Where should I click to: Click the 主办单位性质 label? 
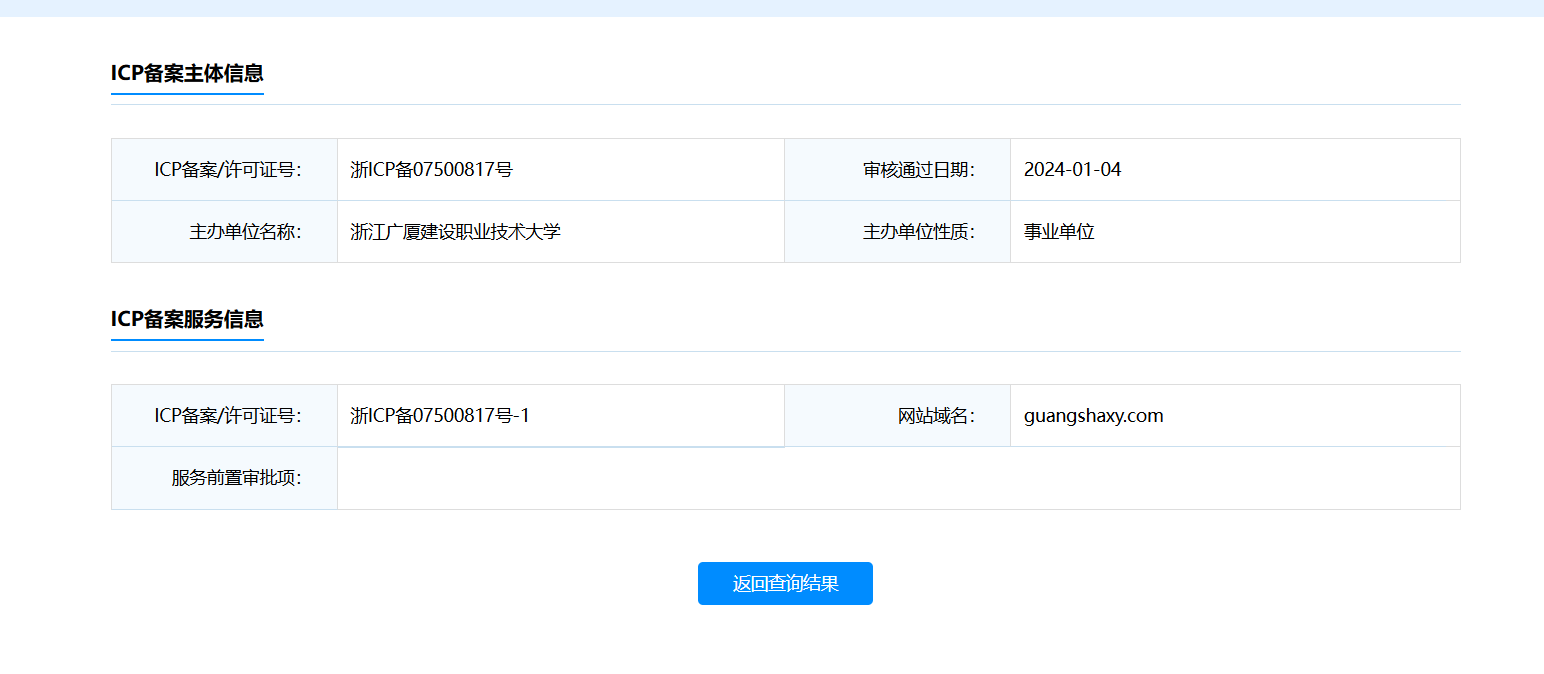click(x=919, y=232)
